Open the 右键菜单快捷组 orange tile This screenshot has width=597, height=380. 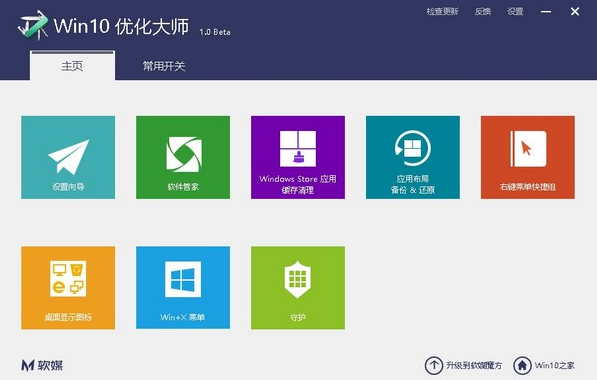coord(528,157)
